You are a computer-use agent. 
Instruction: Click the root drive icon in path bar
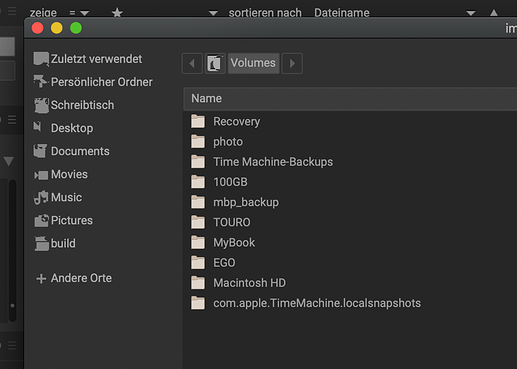pos(215,63)
